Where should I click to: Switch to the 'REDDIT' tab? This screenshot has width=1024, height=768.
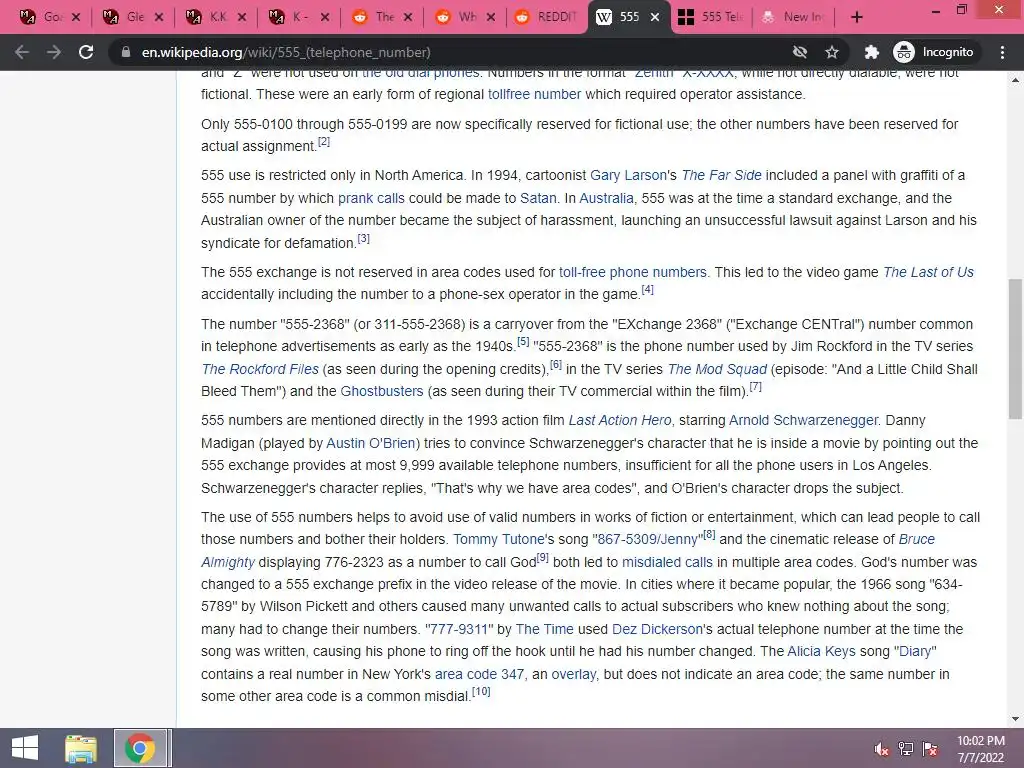point(547,17)
